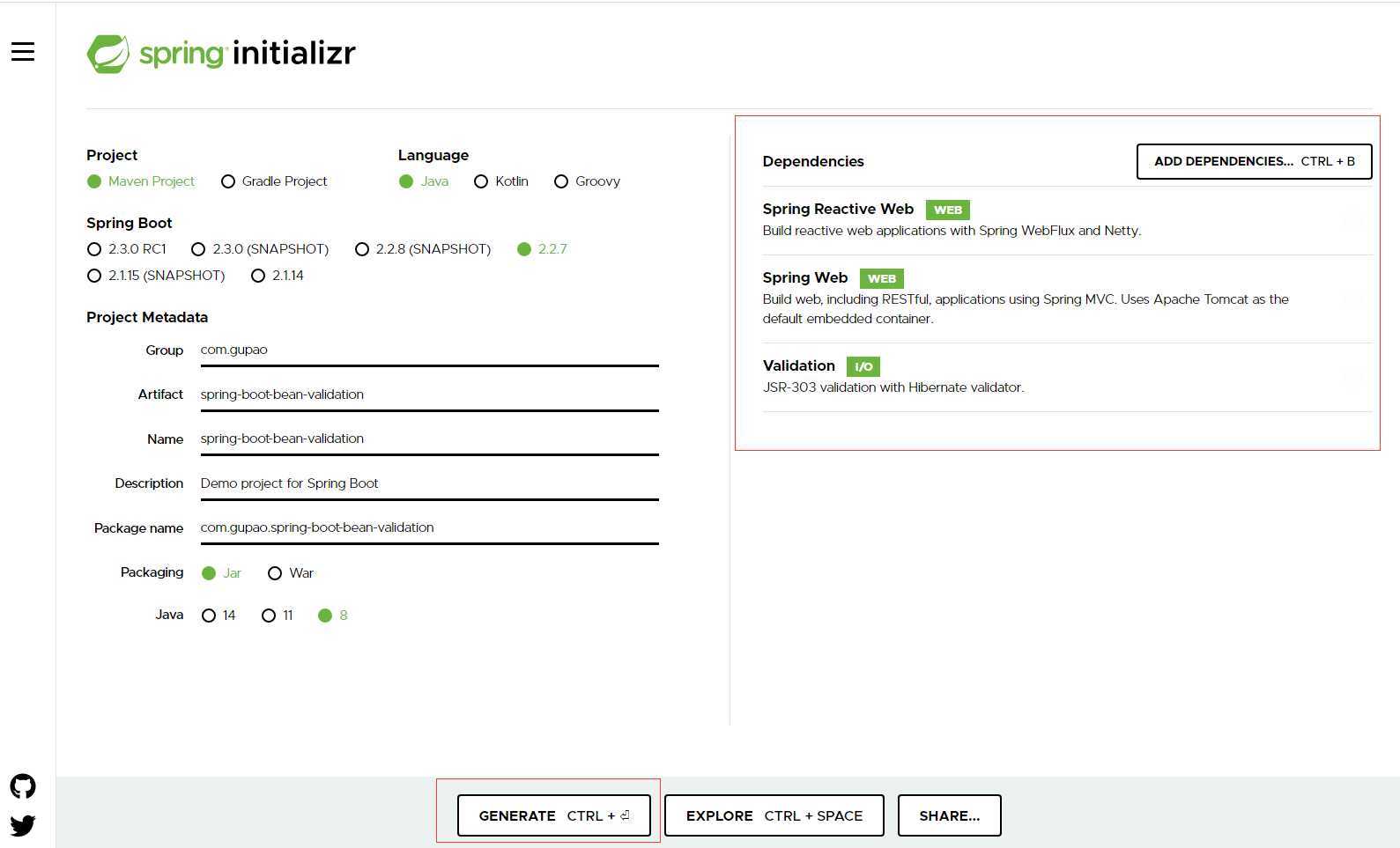This screenshot has width=1400, height=848.
Task: Click the Spring Initializr logo
Action: tap(221, 54)
